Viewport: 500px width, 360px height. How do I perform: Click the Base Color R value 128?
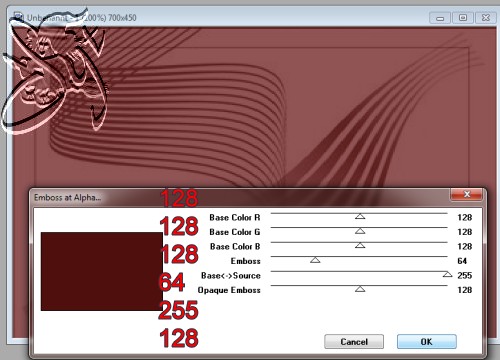click(x=465, y=217)
